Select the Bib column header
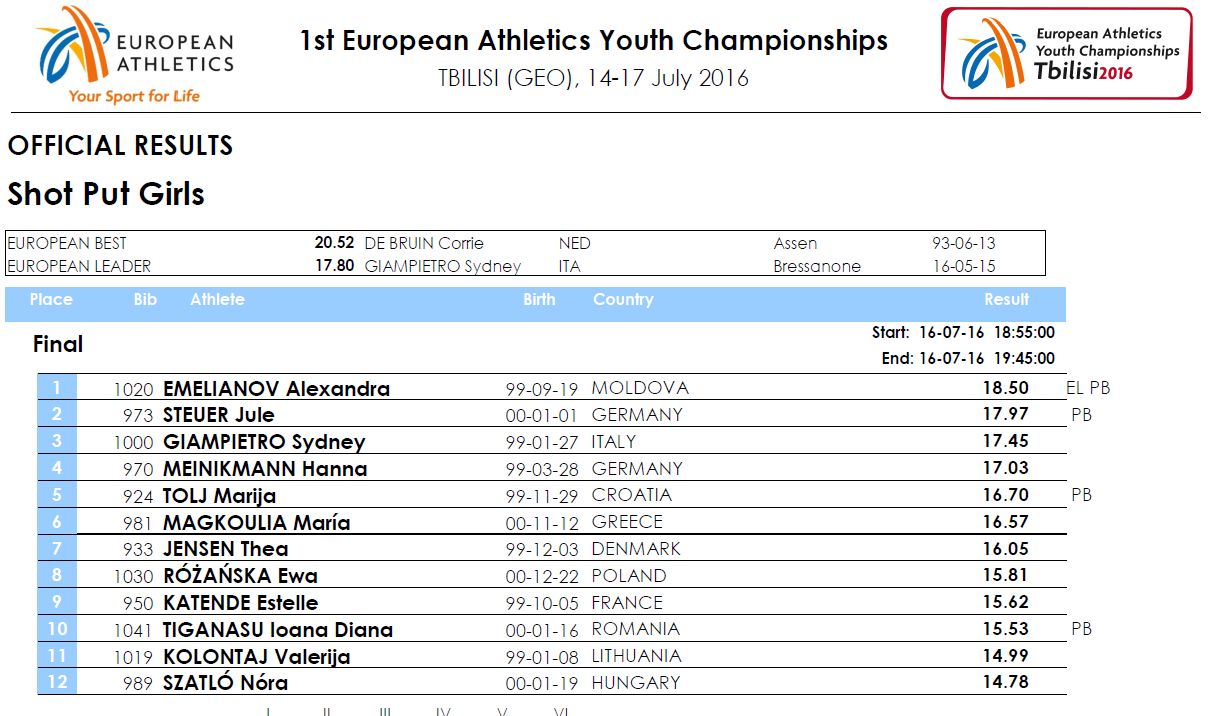Viewport: 1209px width, 716px height. [145, 299]
